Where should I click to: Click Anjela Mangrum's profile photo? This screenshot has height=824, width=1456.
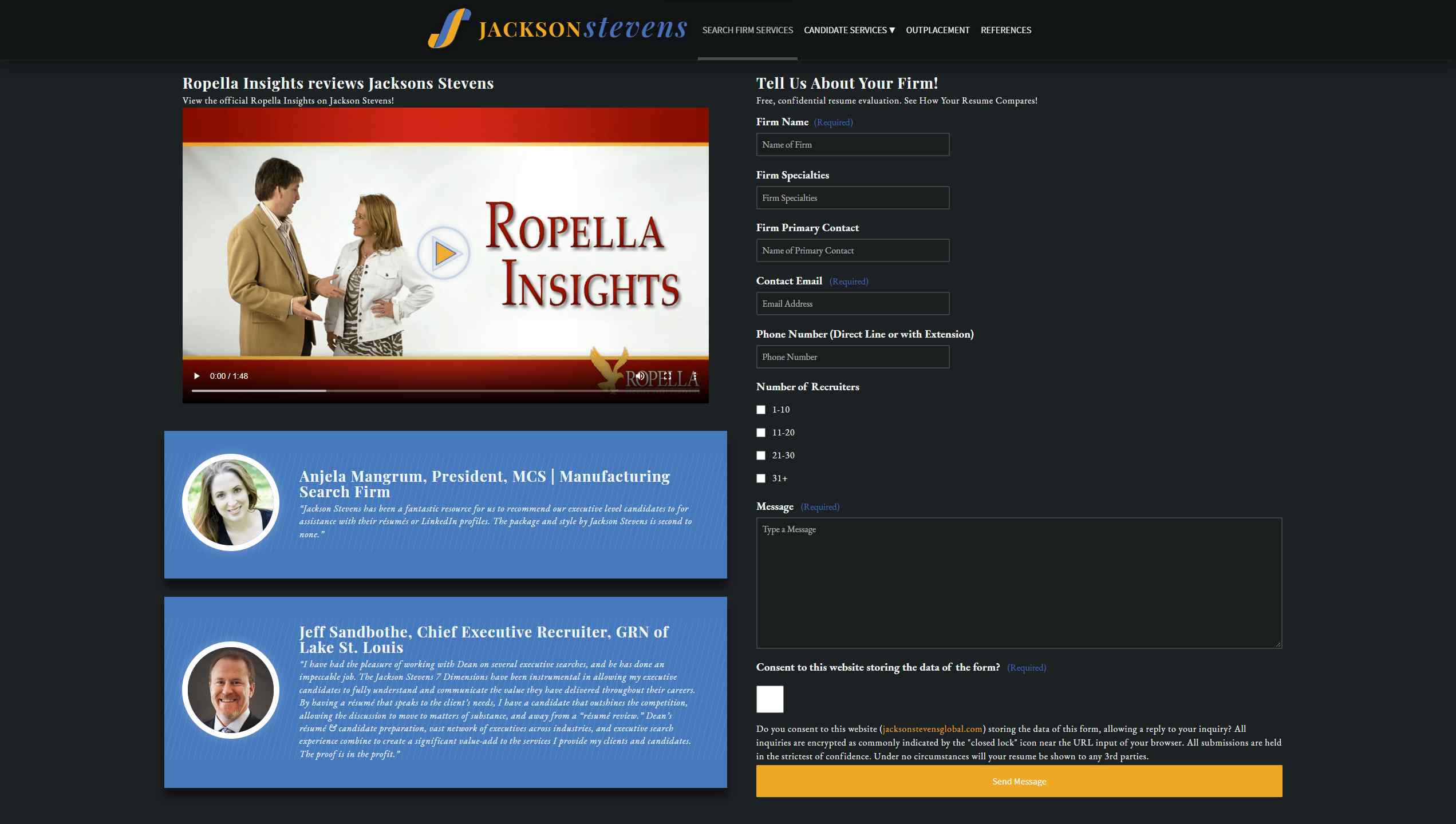[x=231, y=502]
